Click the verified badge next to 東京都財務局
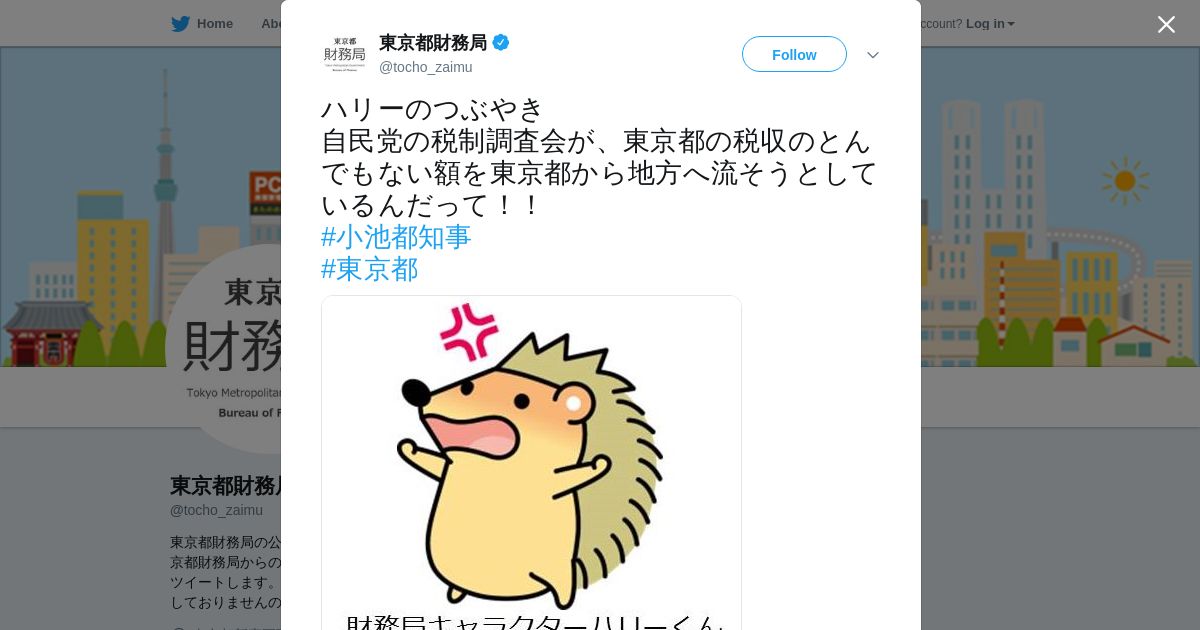This screenshot has height=630, width=1200. [x=501, y=42]
